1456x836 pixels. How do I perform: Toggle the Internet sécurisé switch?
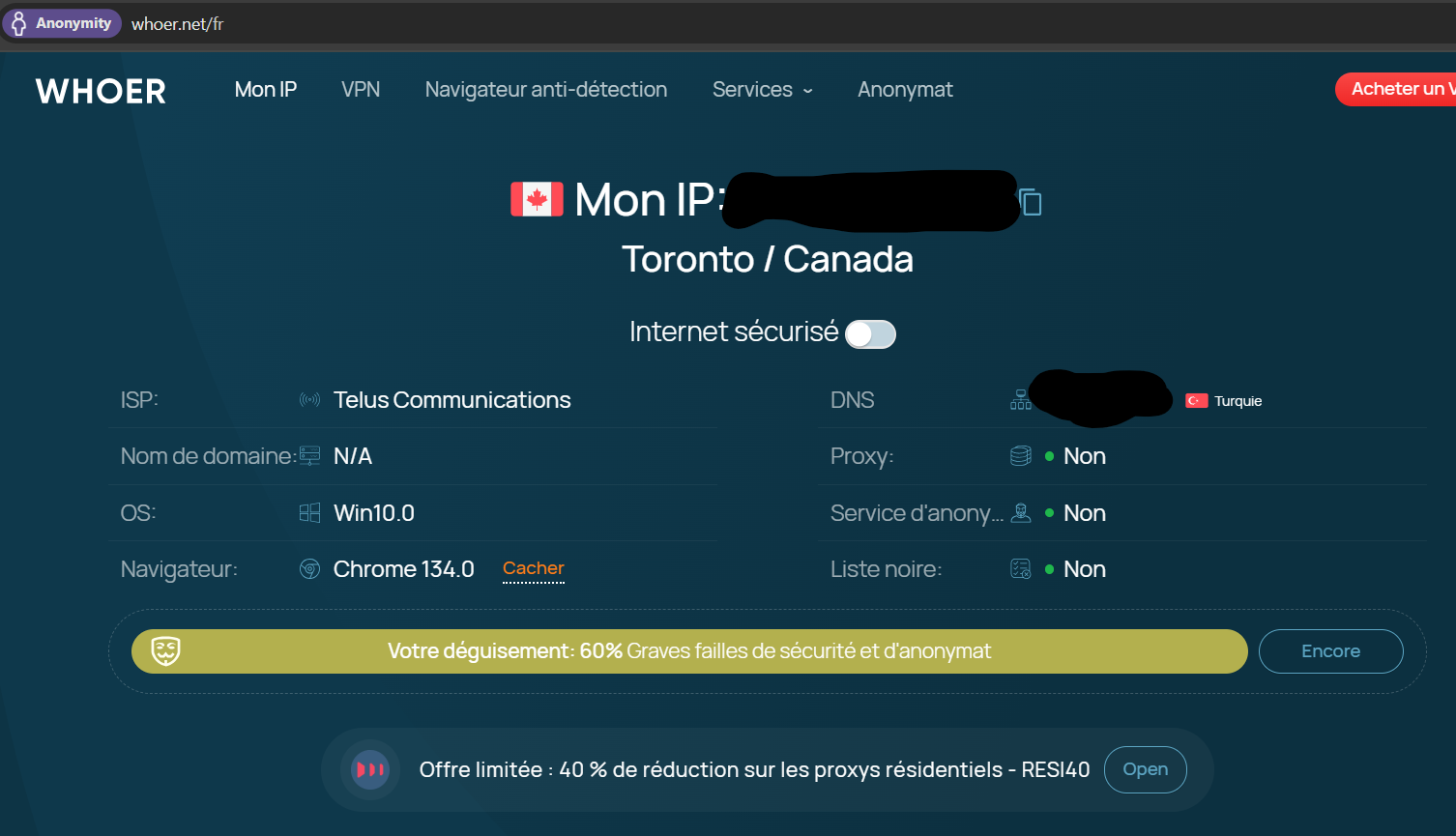[x=869, y=332]
